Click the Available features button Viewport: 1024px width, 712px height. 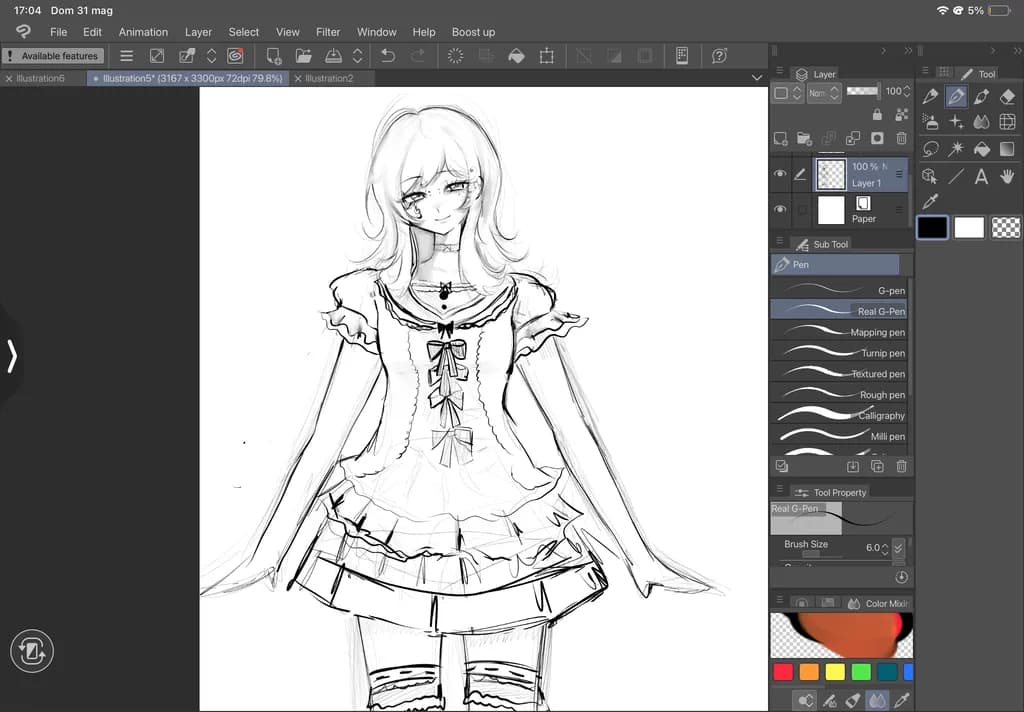click(53, 56)
